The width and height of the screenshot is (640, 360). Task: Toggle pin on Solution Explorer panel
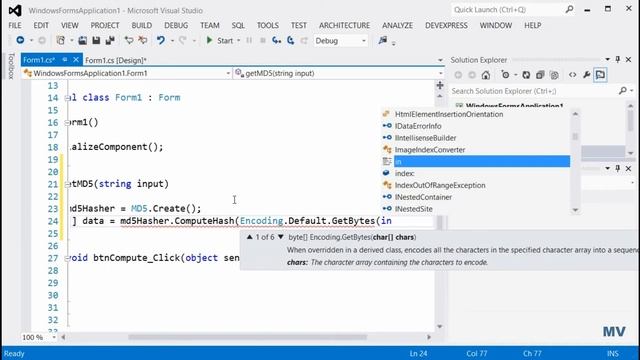[618, 60]
